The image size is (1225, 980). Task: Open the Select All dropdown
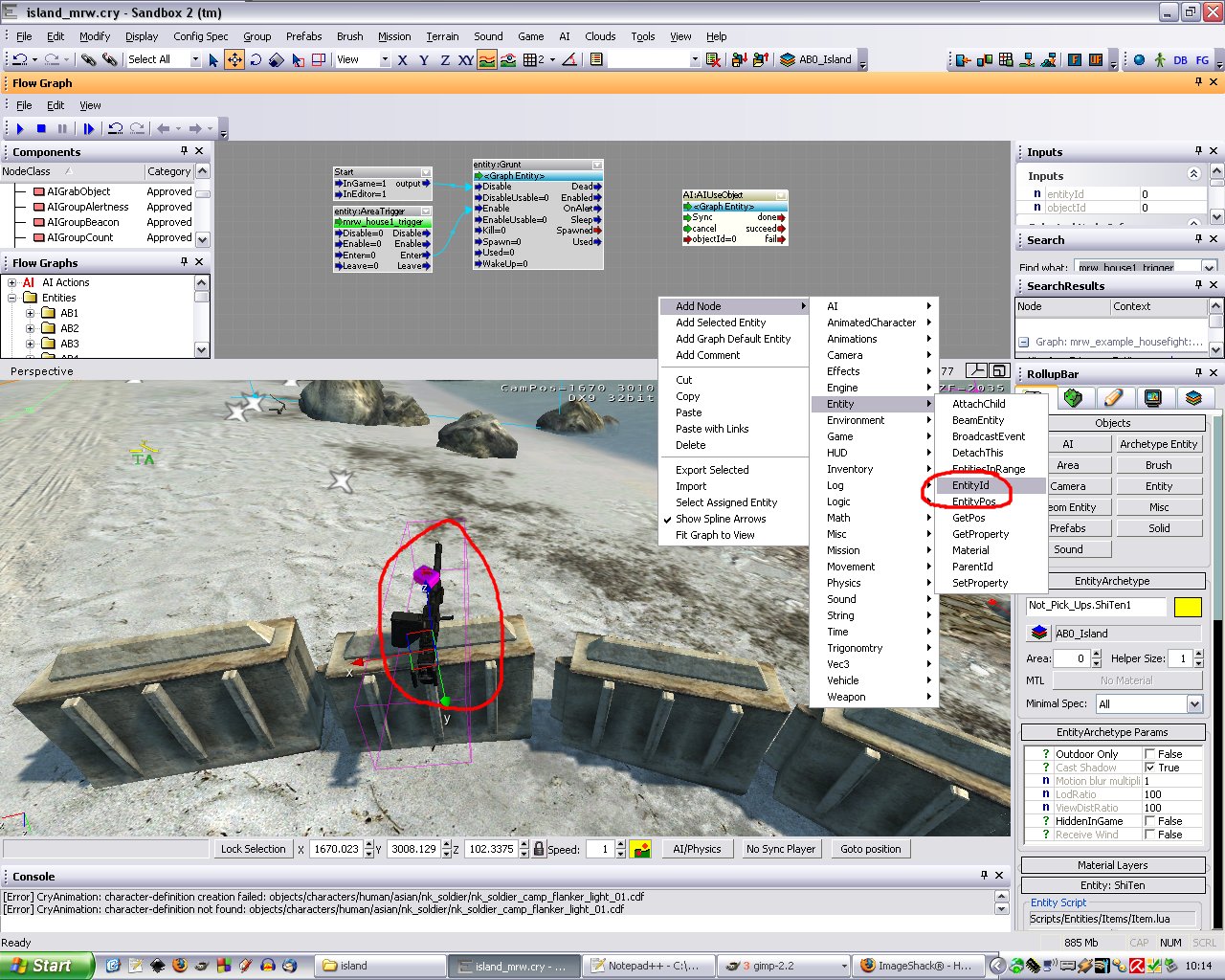click(x=195, y=59)
